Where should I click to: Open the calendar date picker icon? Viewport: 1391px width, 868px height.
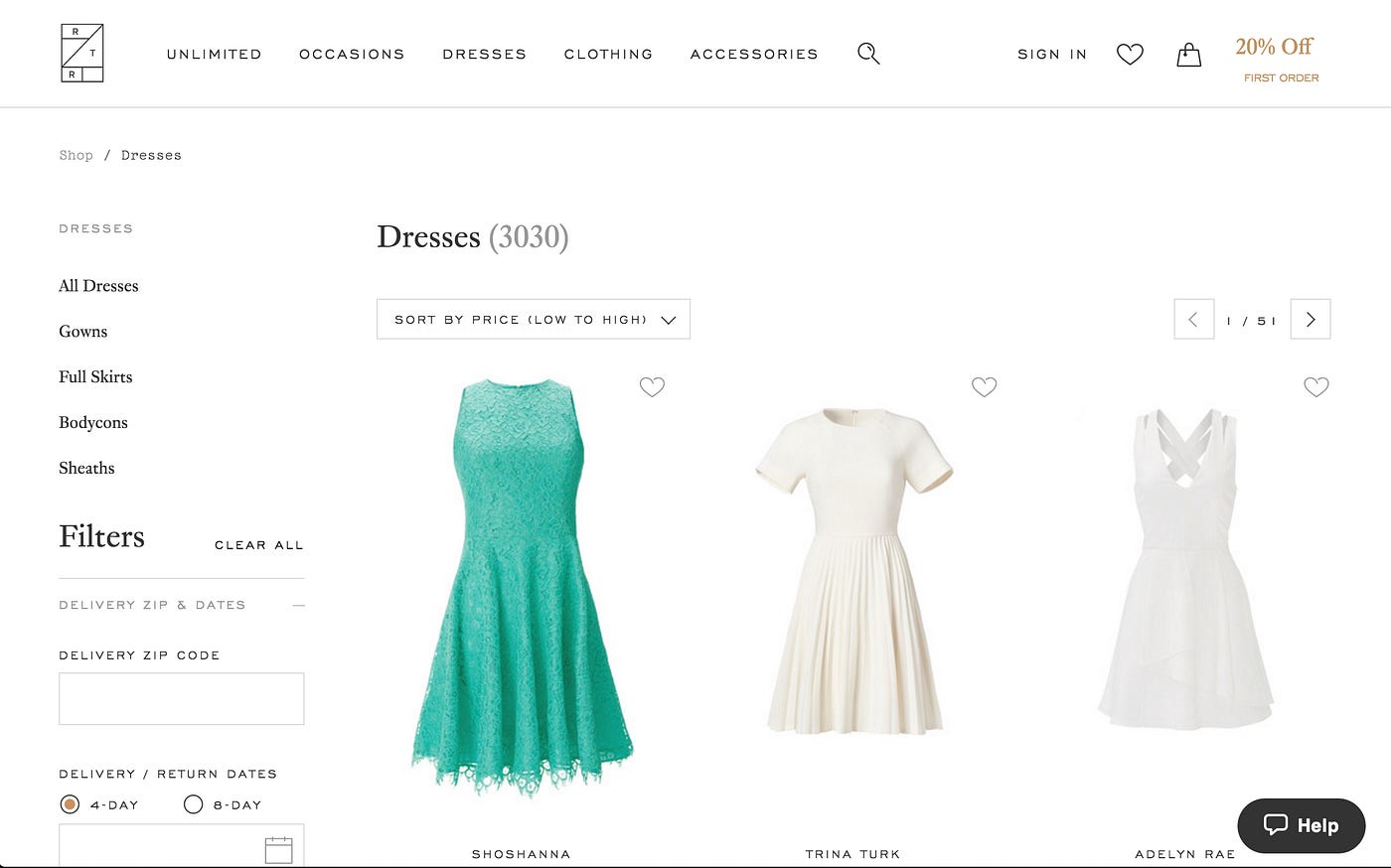[279, 849]
